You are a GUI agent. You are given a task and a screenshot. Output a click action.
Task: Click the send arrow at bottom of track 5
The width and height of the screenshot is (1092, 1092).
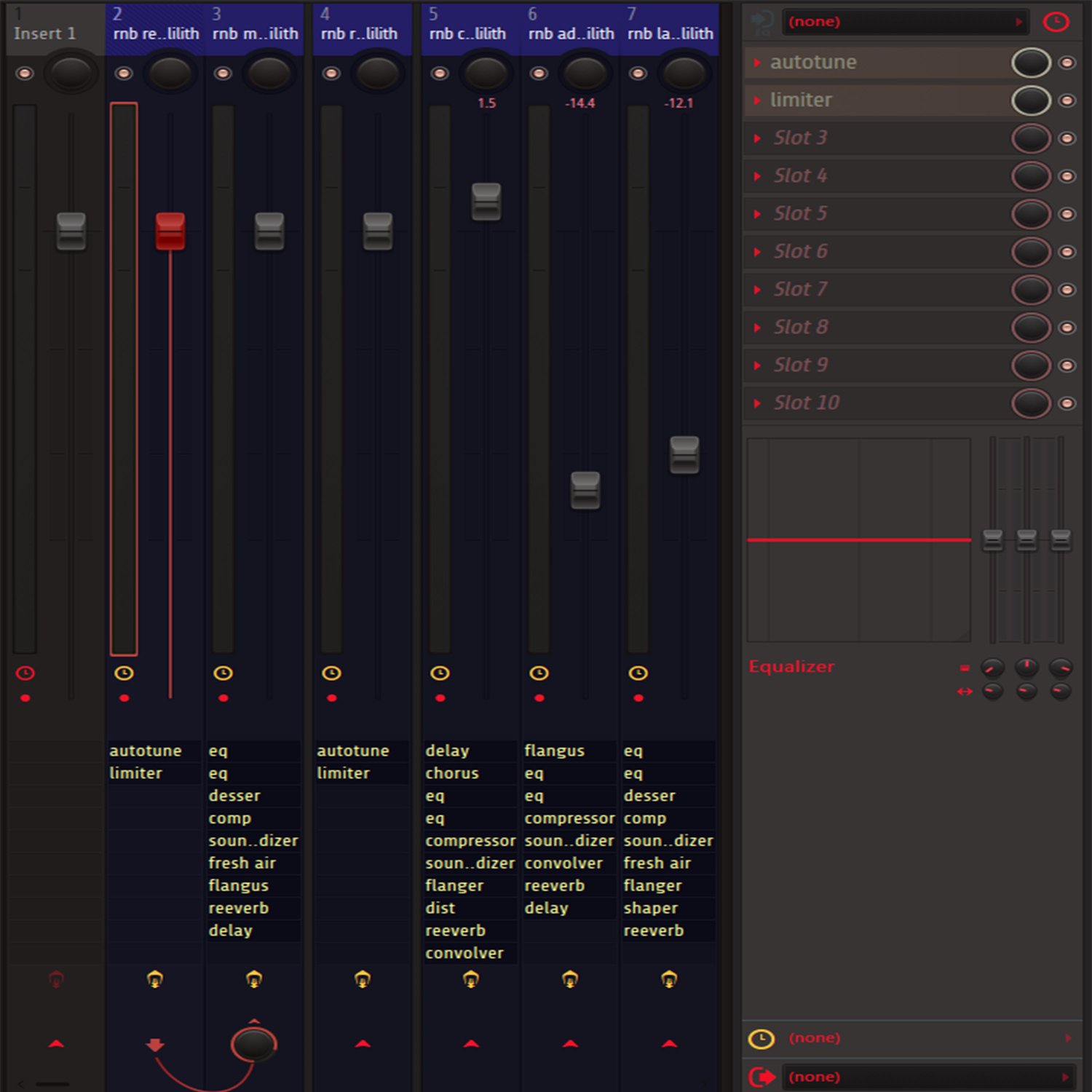[x=471, y=1044]
